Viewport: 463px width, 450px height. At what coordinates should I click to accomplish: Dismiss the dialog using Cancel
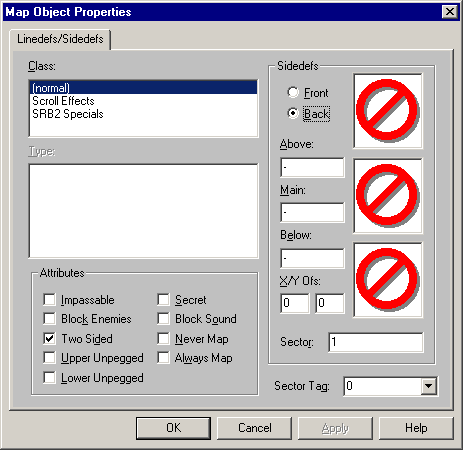click(255, 428)
